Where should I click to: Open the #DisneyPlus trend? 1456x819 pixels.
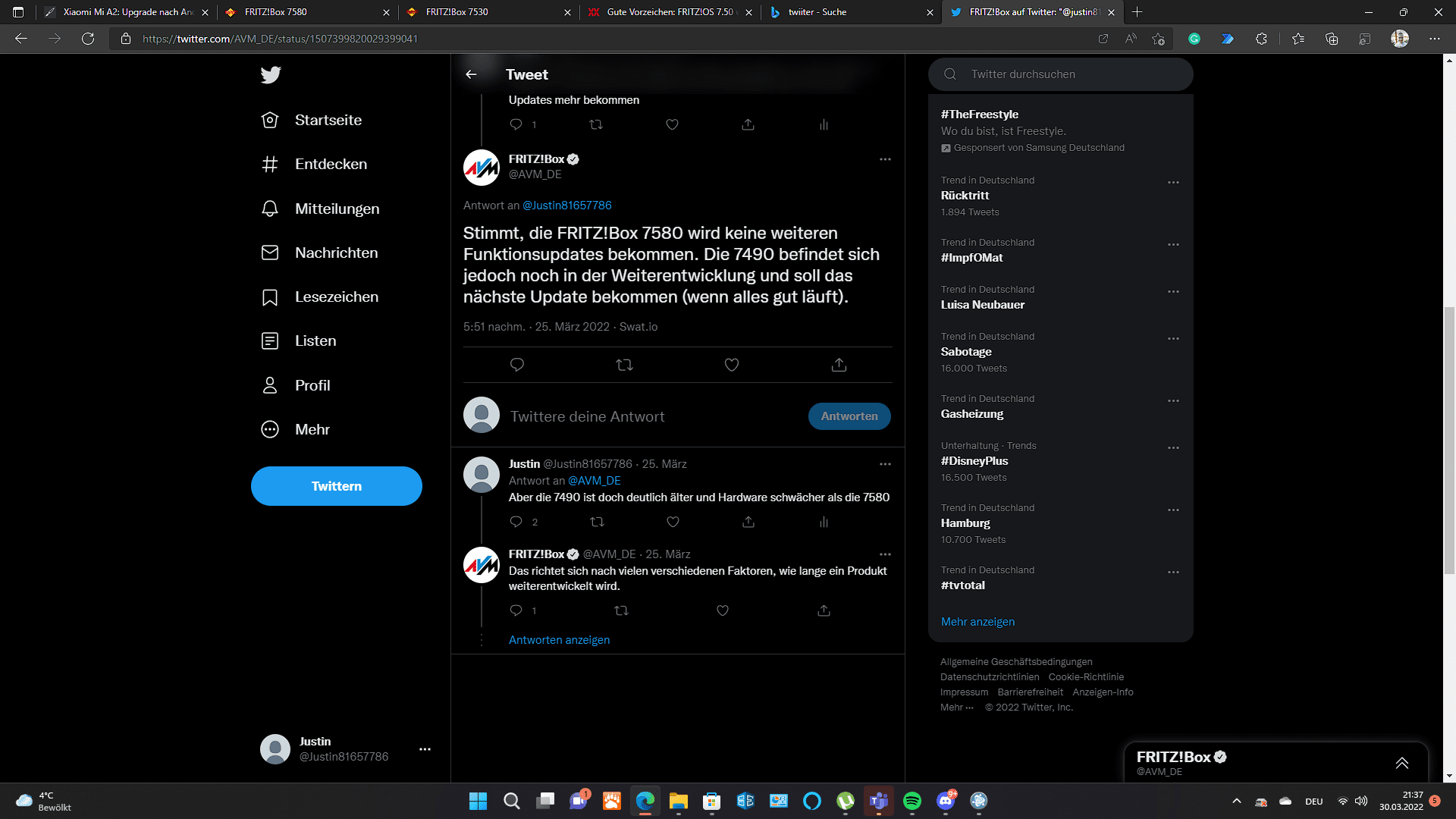click(974, 461)
